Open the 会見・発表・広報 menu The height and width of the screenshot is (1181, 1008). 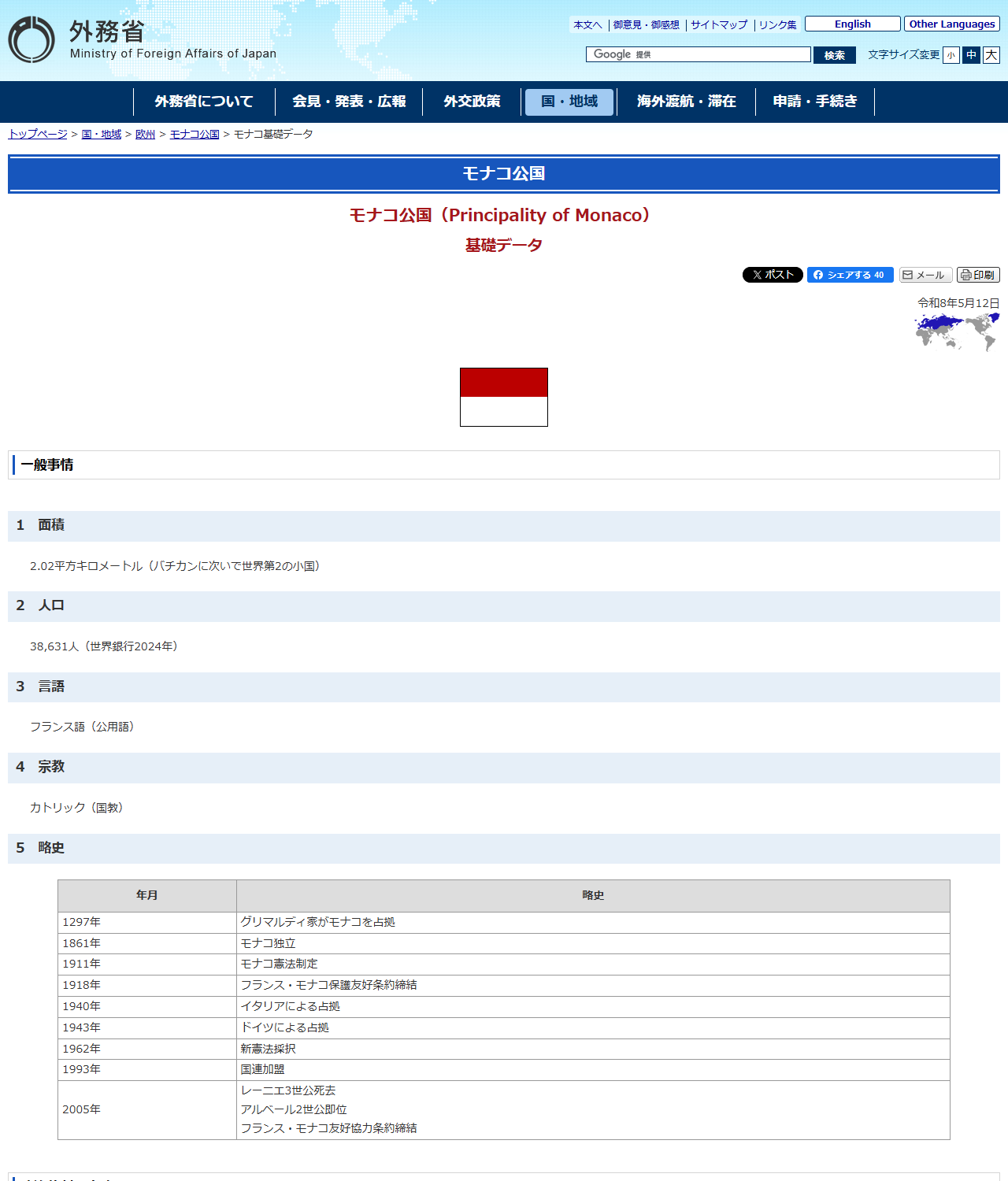coord(349,102)
